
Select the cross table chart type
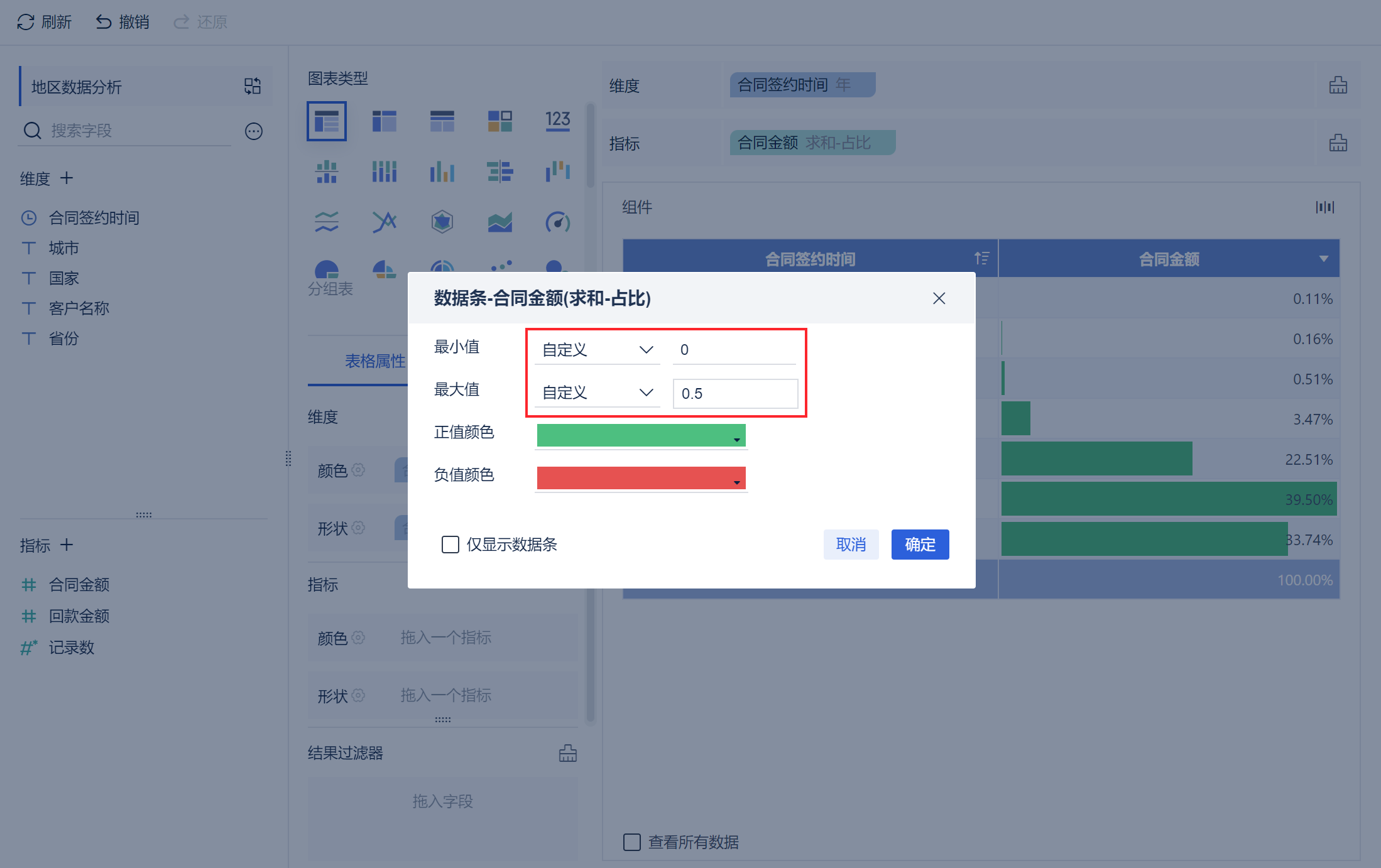(x=385, y=121)
